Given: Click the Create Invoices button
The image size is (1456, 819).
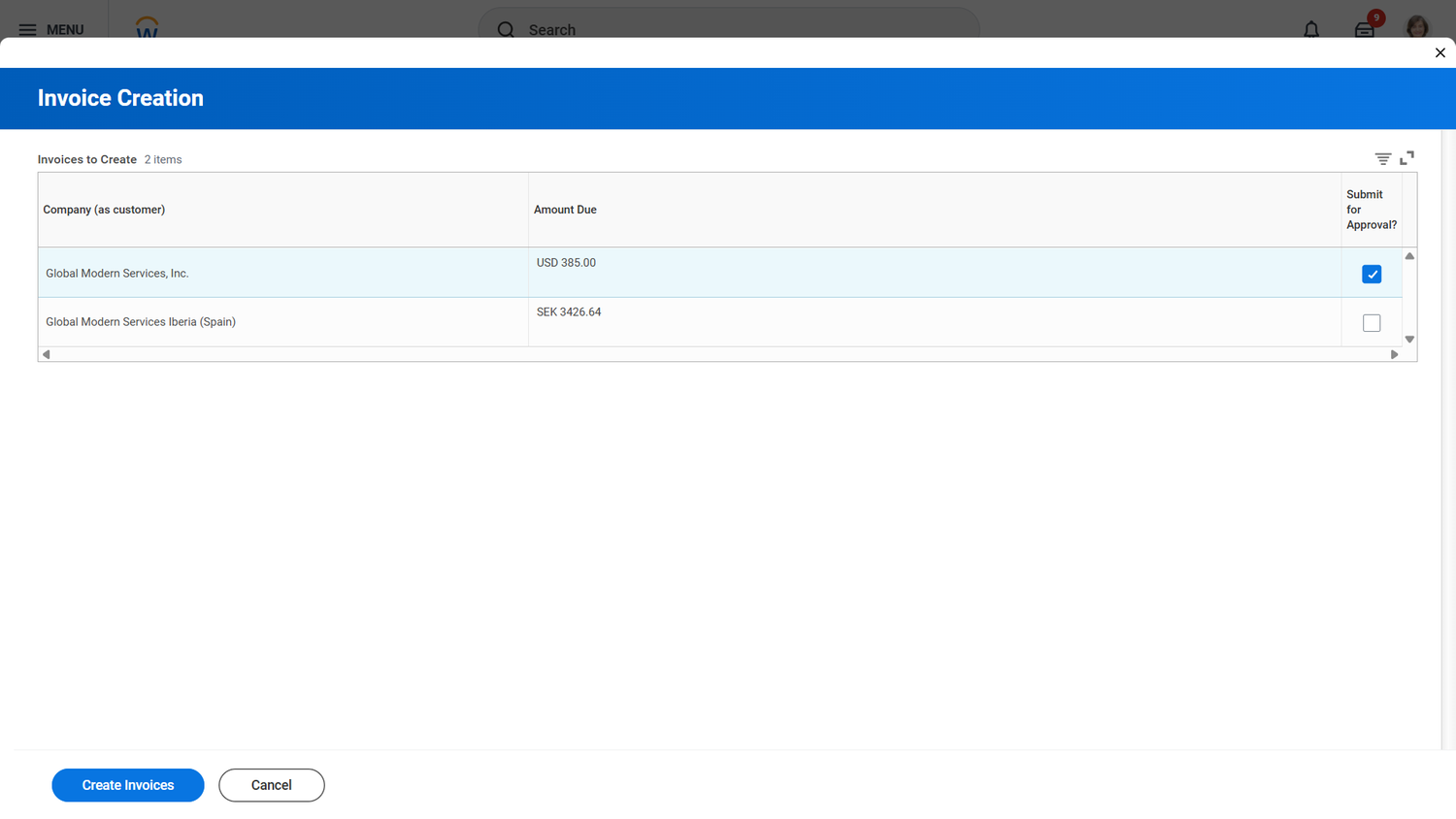Looking at the screenshot, I should pyautogui.click(x=127, y=785).
